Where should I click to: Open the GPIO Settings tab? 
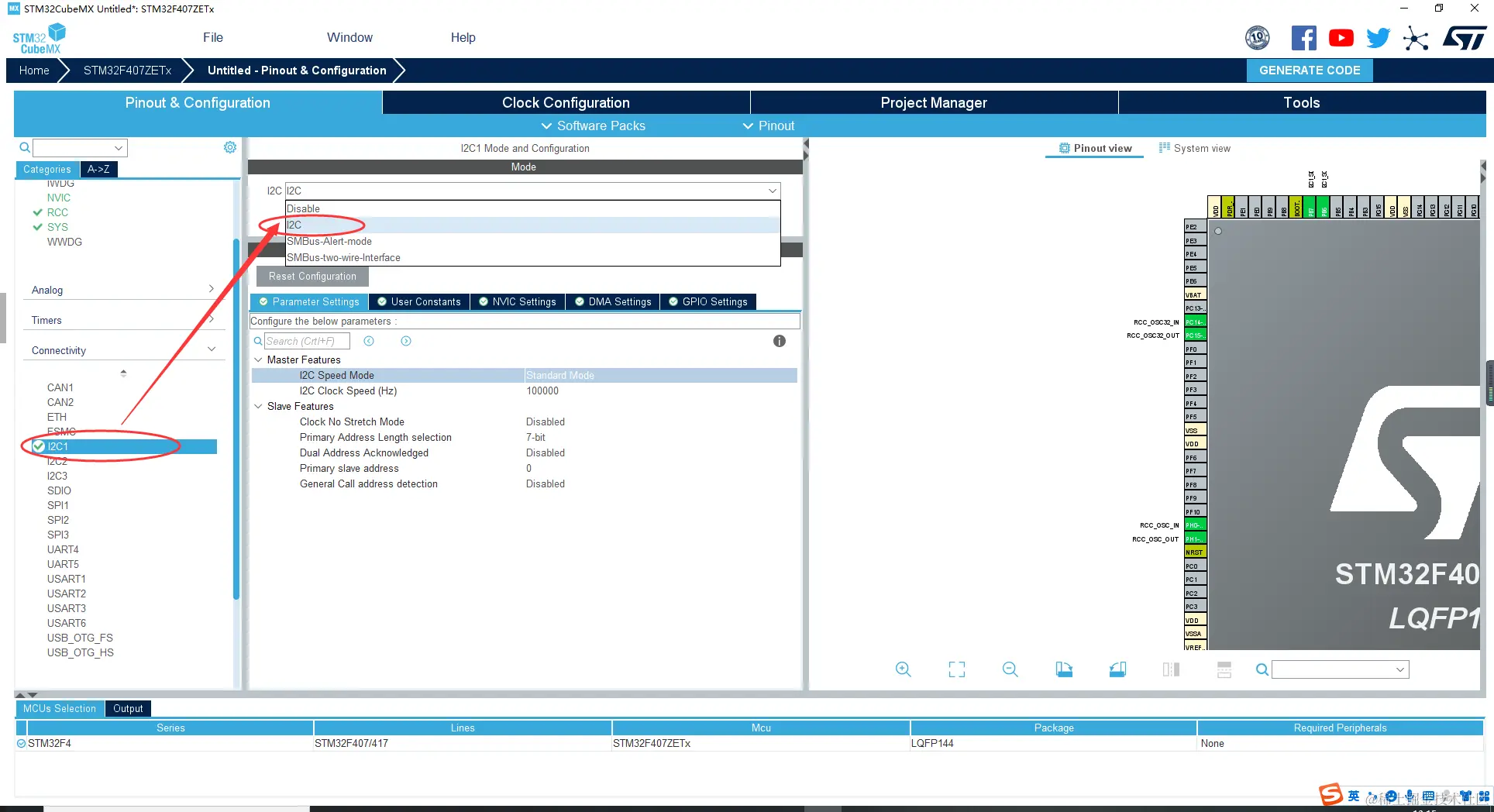pyautogui.click(x=707, y=302)
